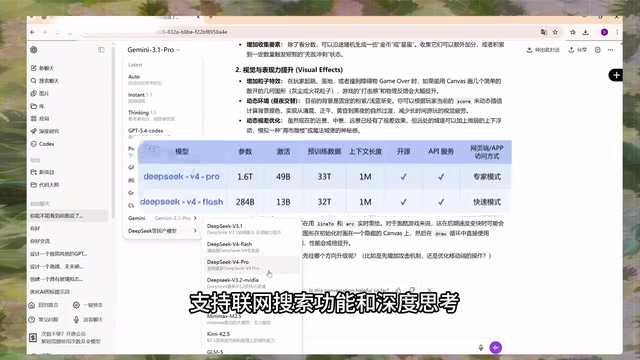Click the purple browser profile avatar
640x360 pixels.
(604, 32)
